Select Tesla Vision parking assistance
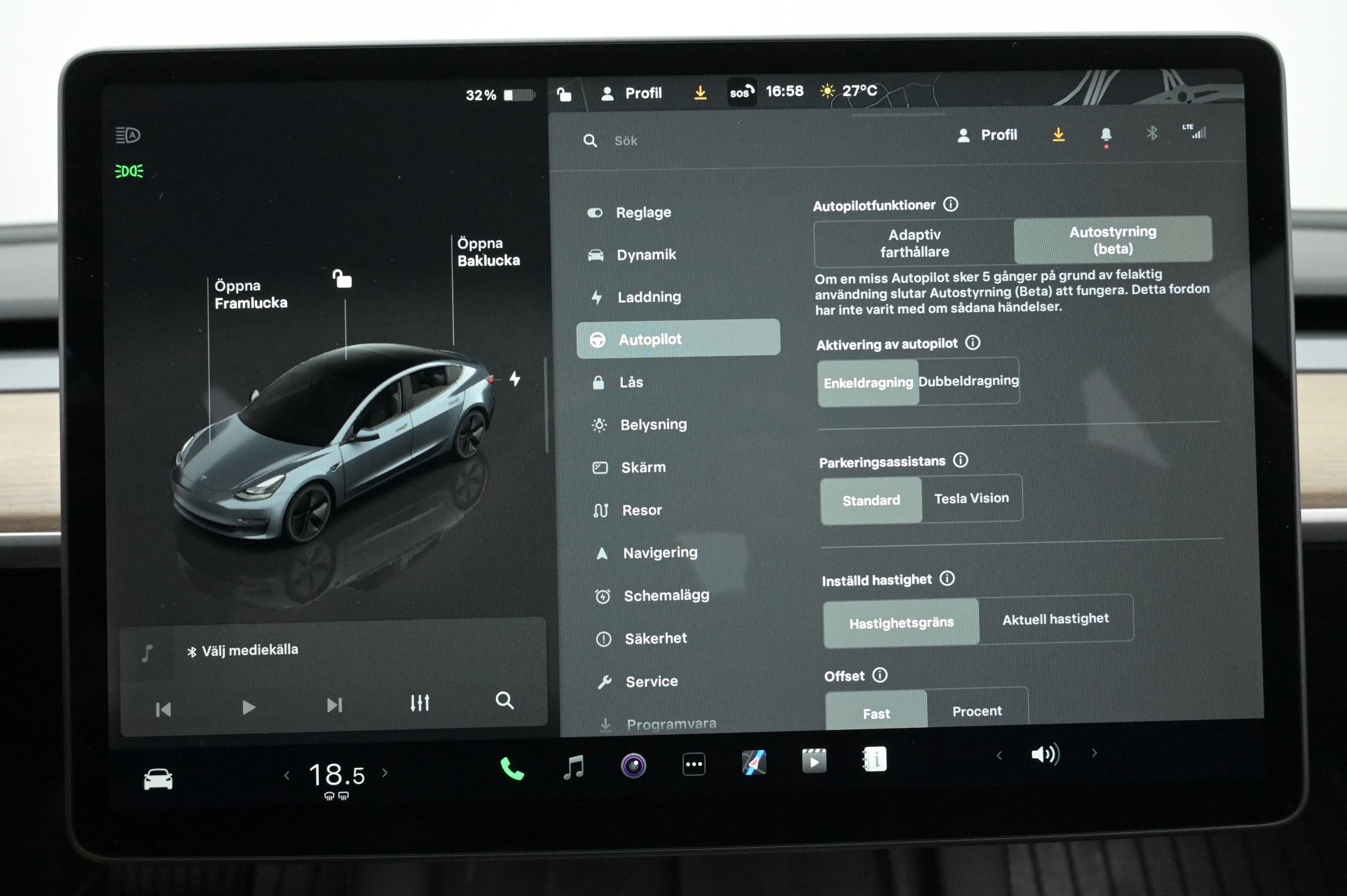Image resolution: width=1347 pixels, height=896 pixels. [x=971, y=498]
